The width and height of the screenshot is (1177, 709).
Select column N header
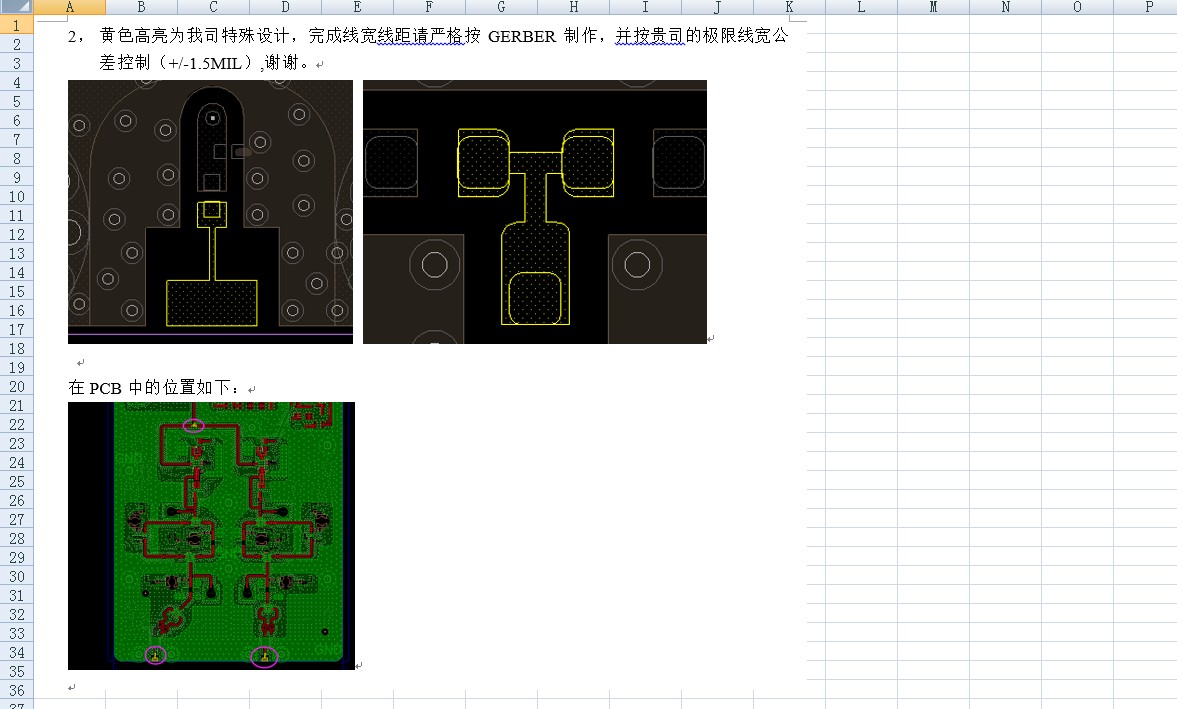(x=1007, y=7)
